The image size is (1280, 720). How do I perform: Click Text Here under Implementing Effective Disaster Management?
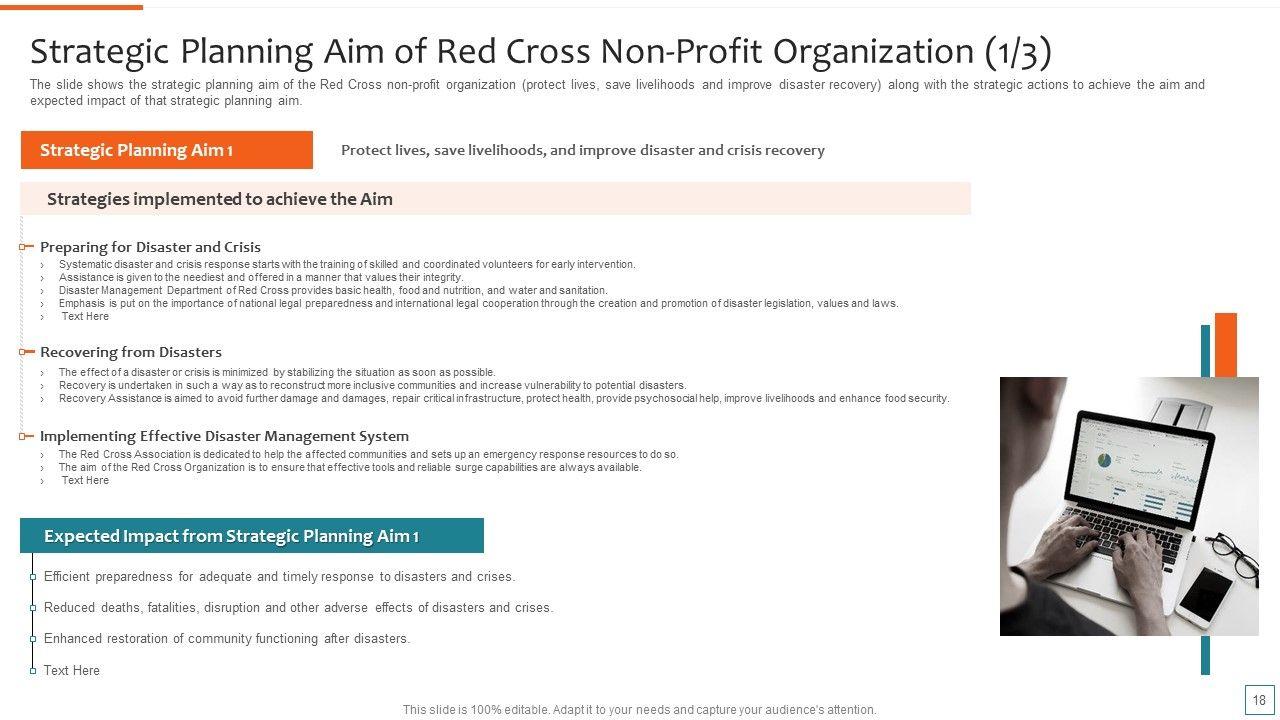coord(85,481)
